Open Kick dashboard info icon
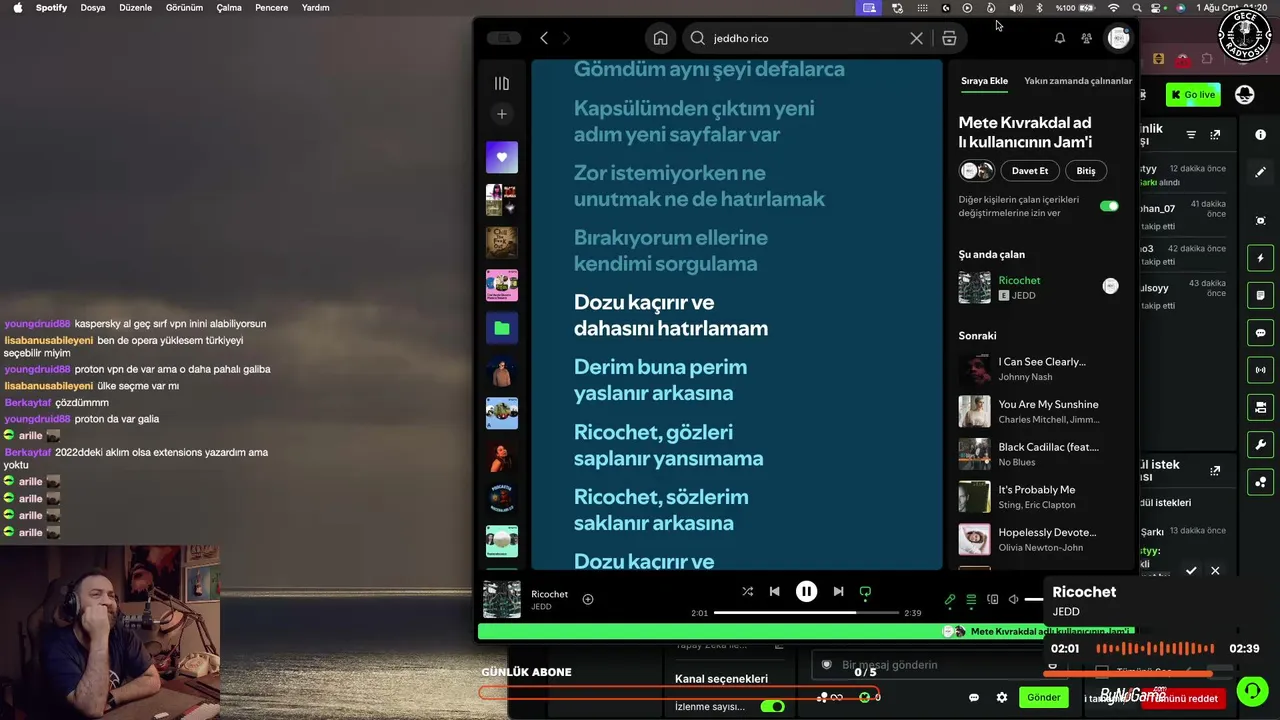 [1260, 133]
